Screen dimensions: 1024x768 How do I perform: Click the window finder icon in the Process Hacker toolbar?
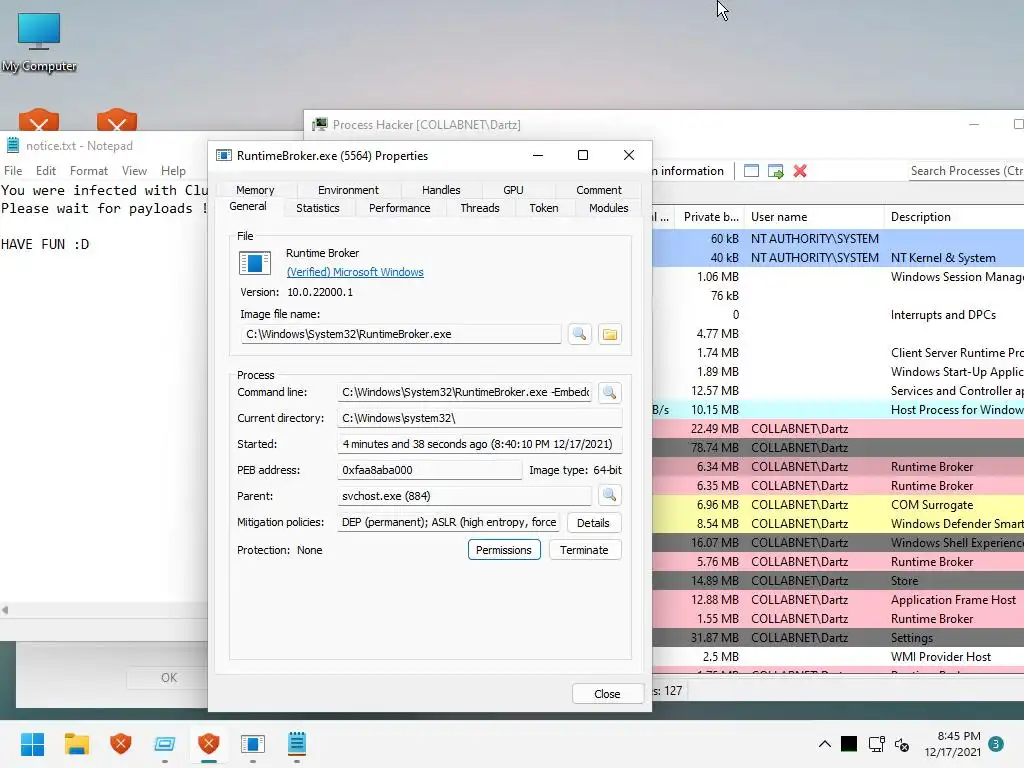click(x=751, y=171)
